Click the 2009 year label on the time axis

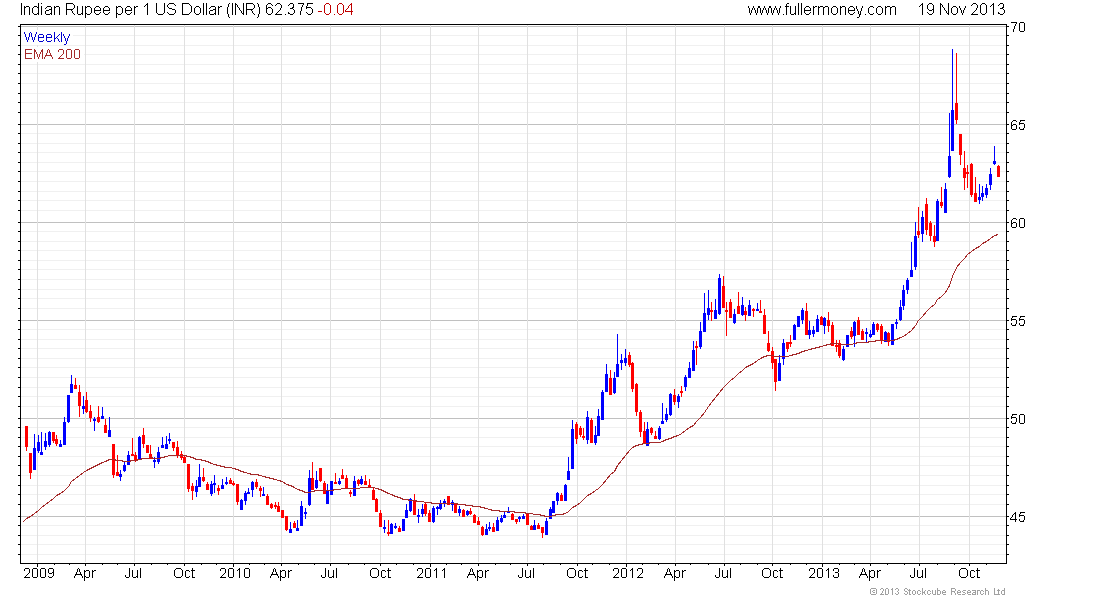(x=39, y=573)
